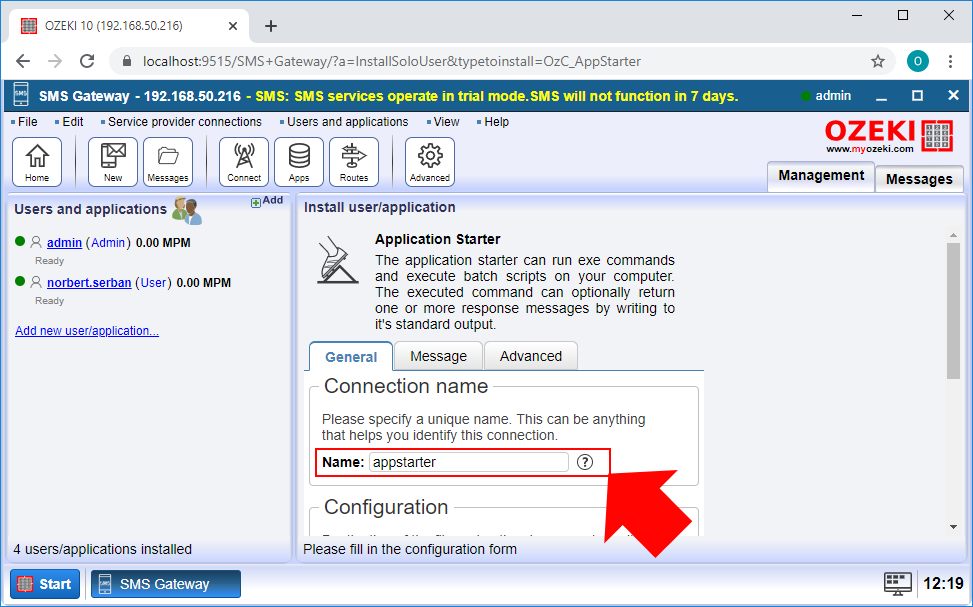
Task: Go back in browser history
Action: coord(23,61)
